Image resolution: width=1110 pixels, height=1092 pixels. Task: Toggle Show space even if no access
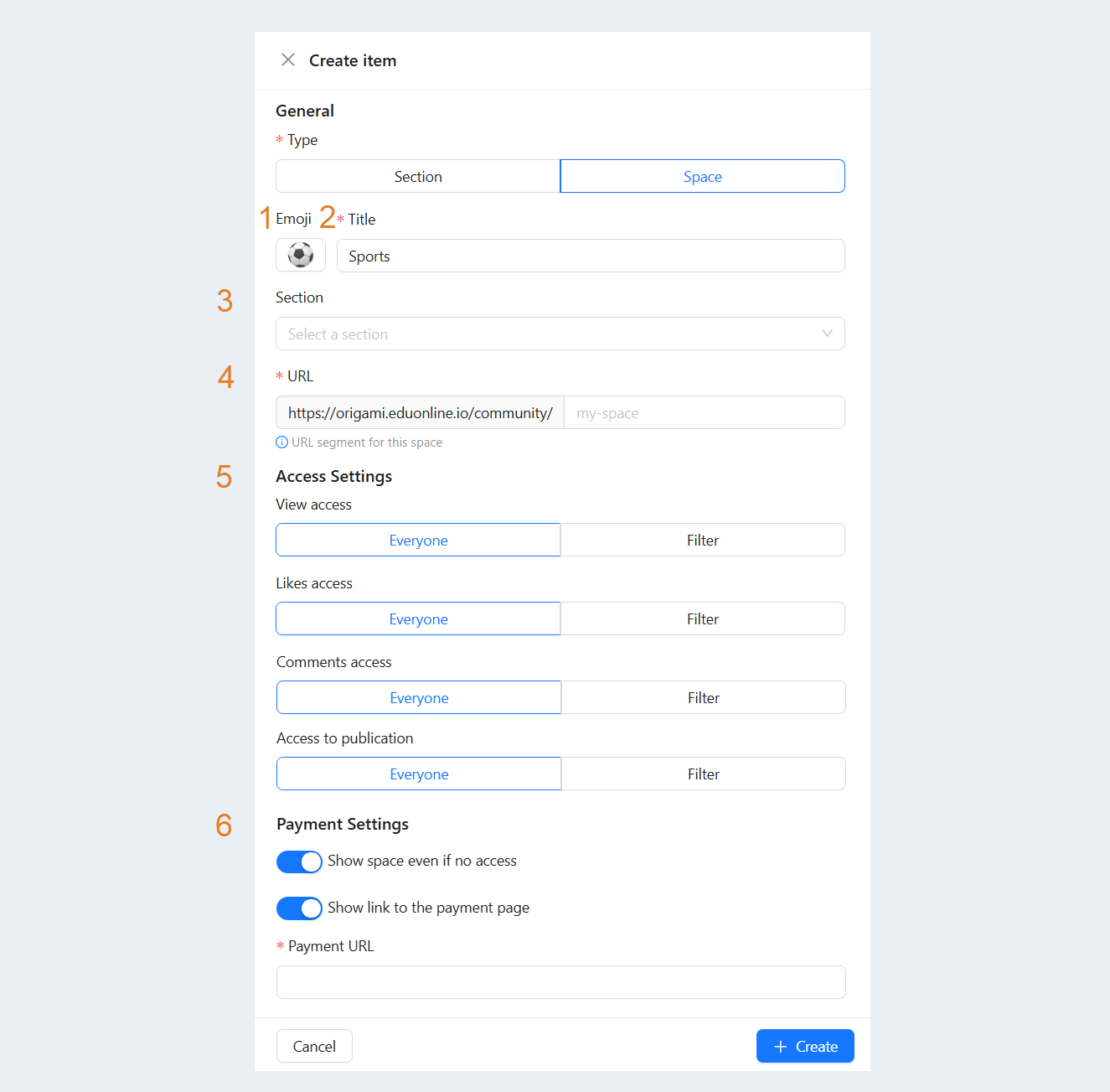pos(299,862)
